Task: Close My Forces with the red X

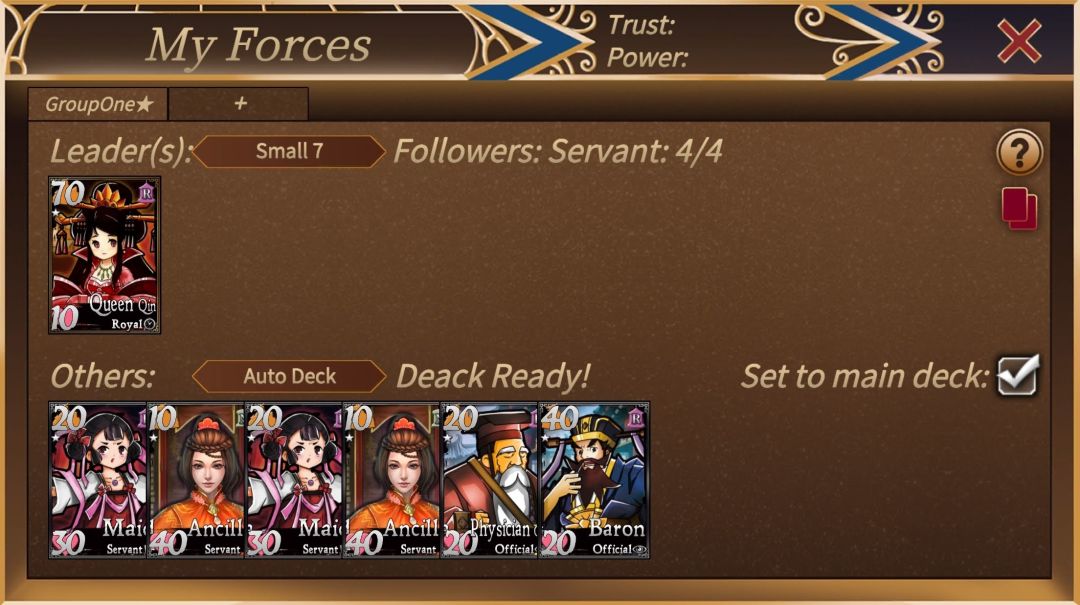Action: point(1019,41)
